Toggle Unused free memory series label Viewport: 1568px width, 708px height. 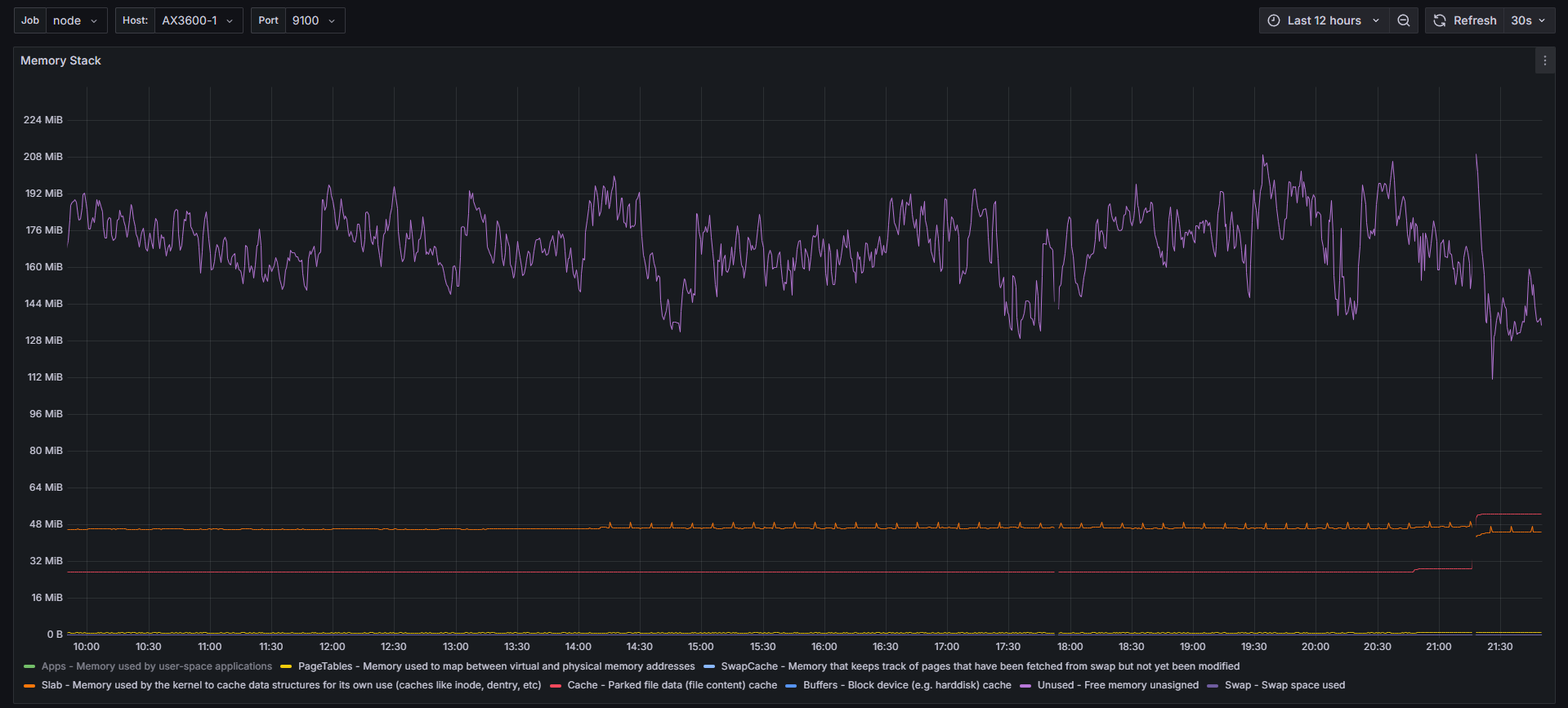1117,685
